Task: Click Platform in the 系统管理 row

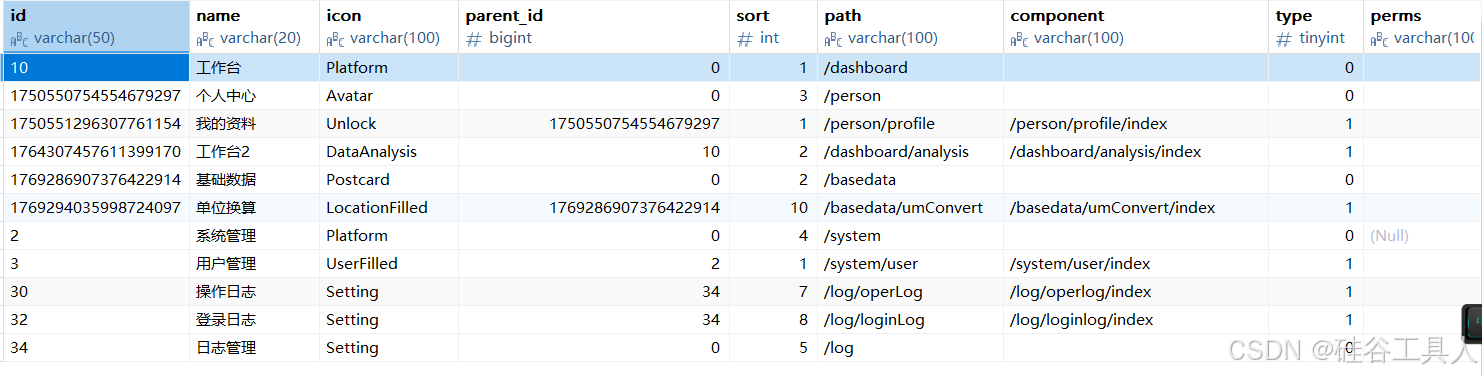Action: tap(389, 236)
